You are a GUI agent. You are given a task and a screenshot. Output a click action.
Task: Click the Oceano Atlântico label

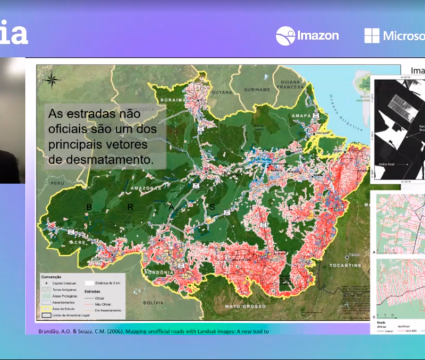coord(345,113)
